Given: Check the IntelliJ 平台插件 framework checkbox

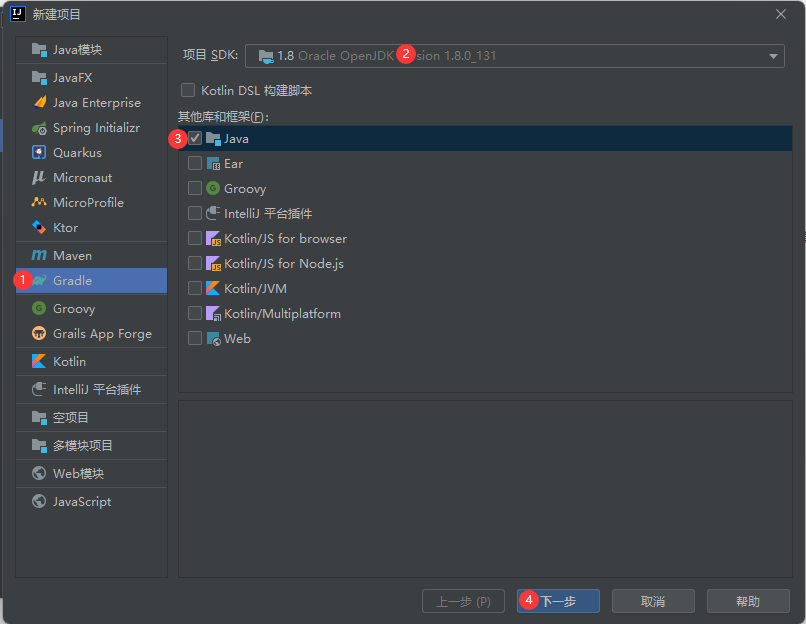Looking at the screenshot, I should pos(195,213).
